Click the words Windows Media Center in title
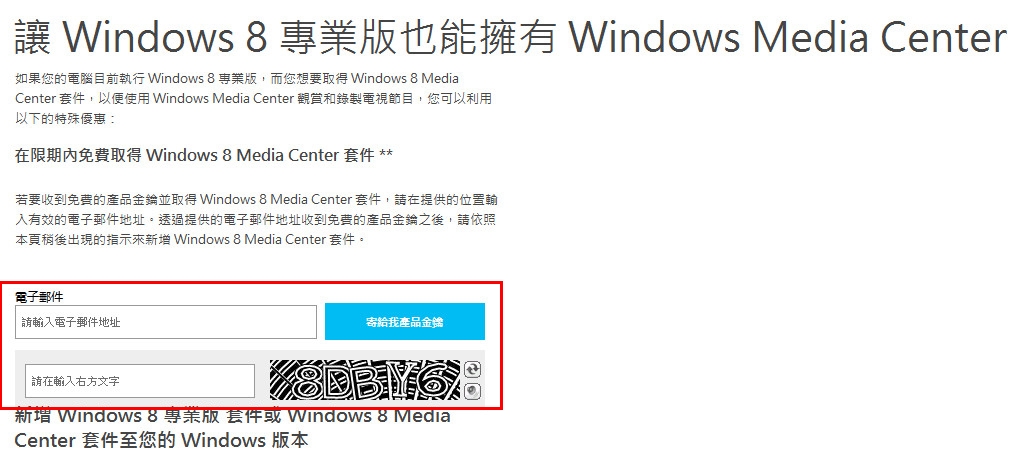Image resolution: width=1016 pixels, height=458 pixels. (x=787, y=37)
